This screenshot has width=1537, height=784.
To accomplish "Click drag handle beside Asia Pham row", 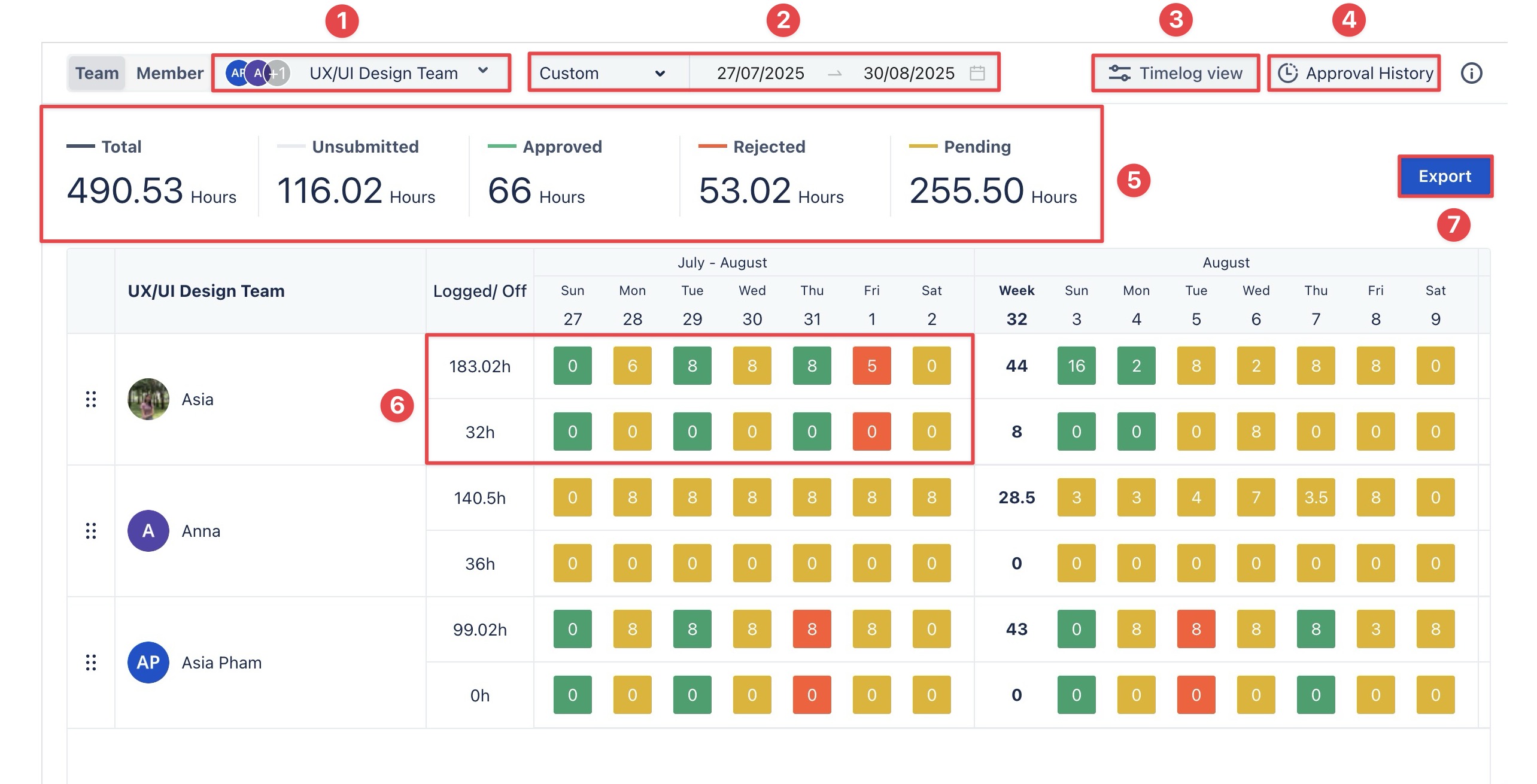I will (x=91, y=663).
